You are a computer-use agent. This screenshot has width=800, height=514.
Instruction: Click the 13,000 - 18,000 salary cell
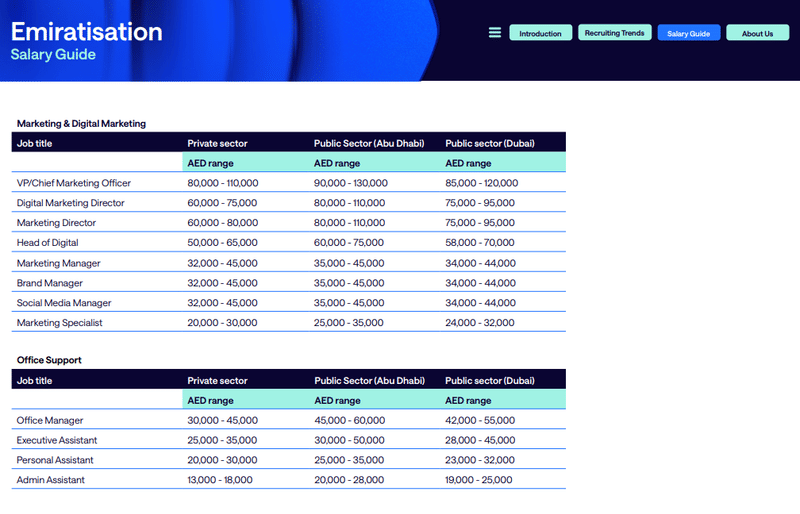(220, 480)
